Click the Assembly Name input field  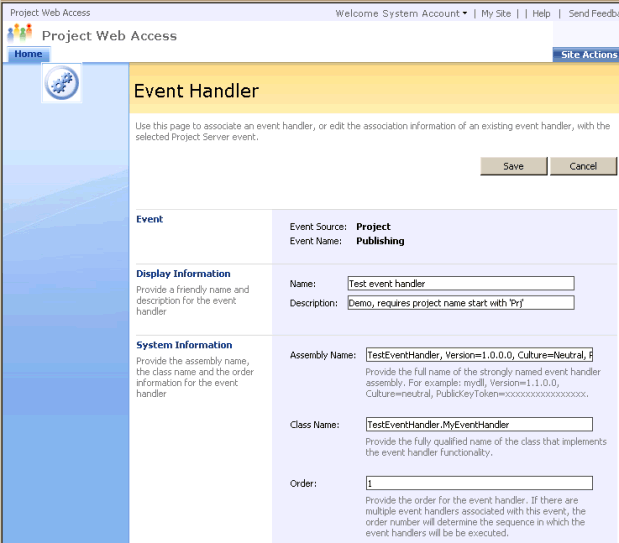coord(479,355)
